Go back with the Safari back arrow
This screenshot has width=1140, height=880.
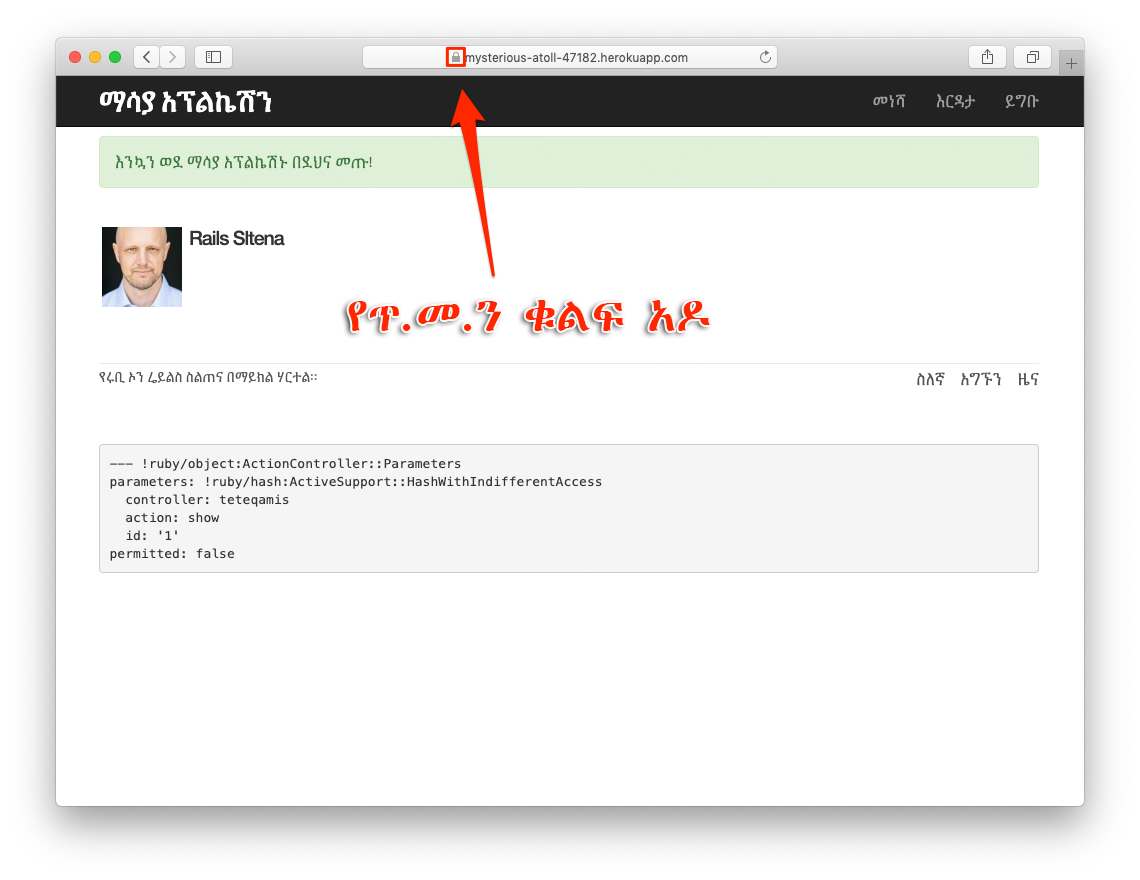(x=146, y=57)
